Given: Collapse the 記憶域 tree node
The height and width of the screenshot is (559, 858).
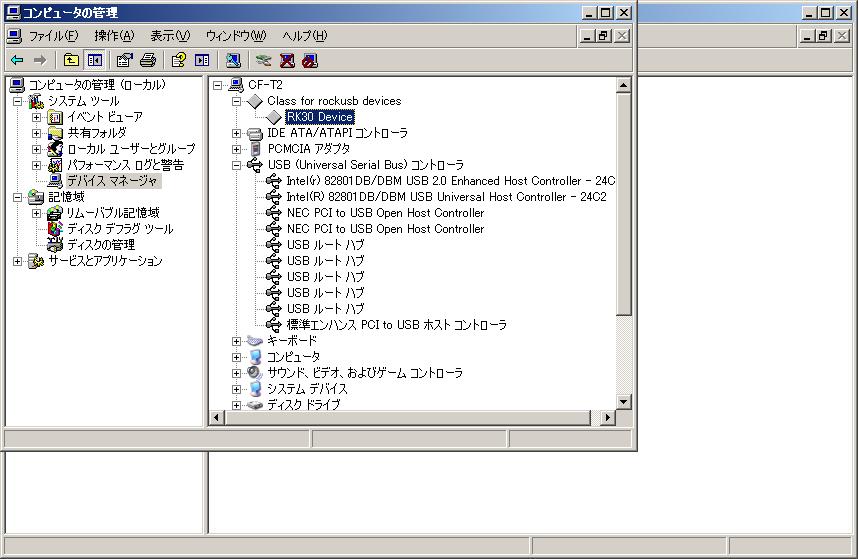Looking at the screenshot, I should [x=18, y=197].
